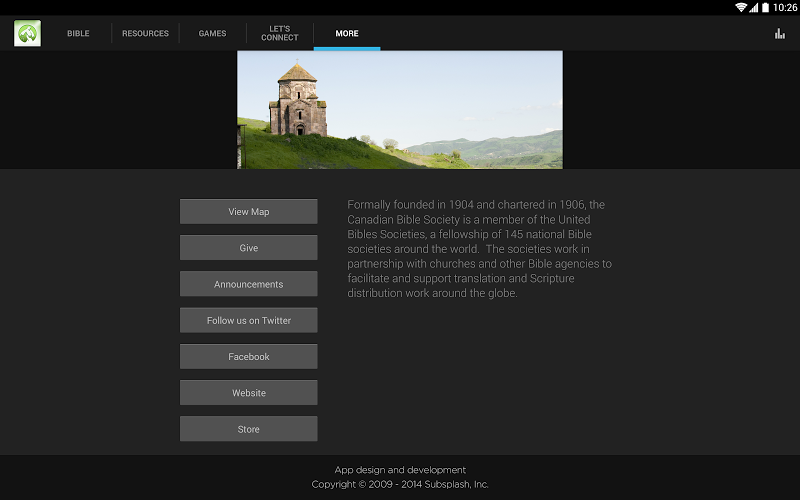Open the View Map button
The width and height of the screenshot is (800, 500).
[248, 211]
